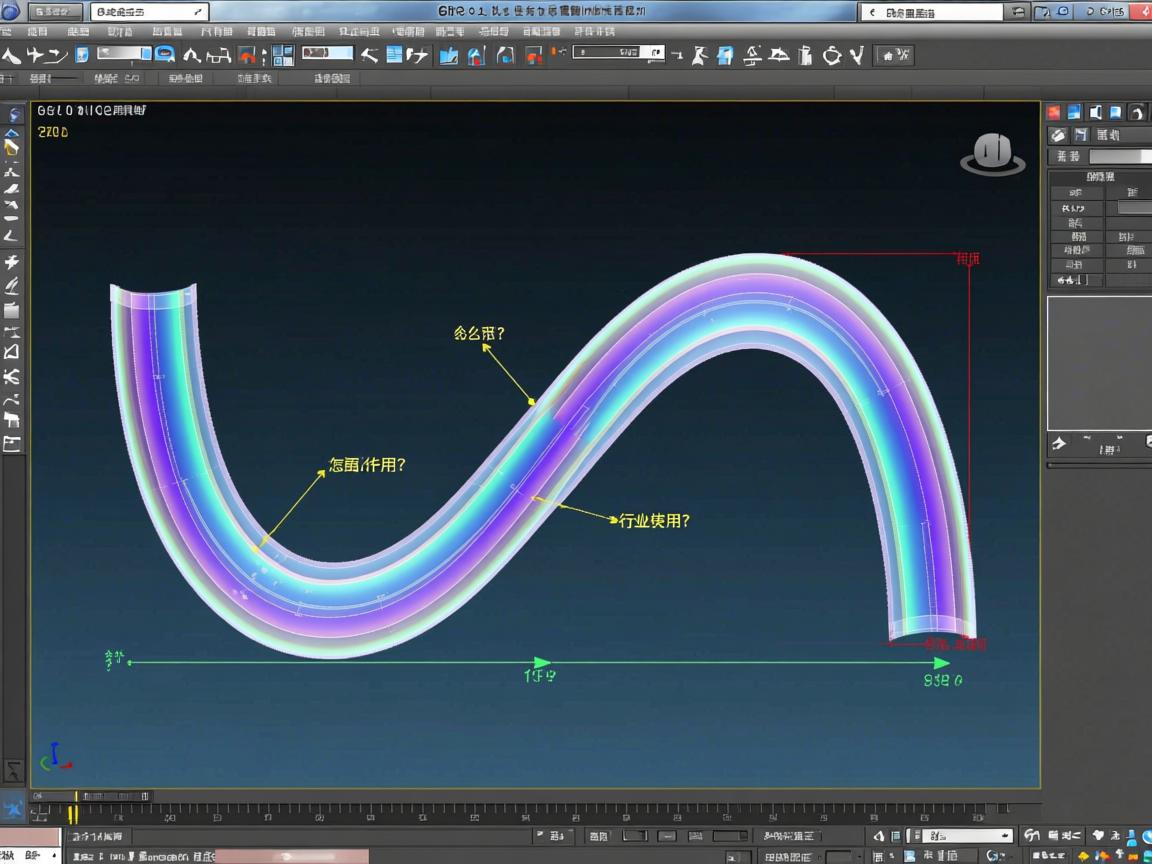This screenshot has width=1152, height=864.
Task: Click the arrow icon below the command panel list box
Action: [x=1059, y=443]
